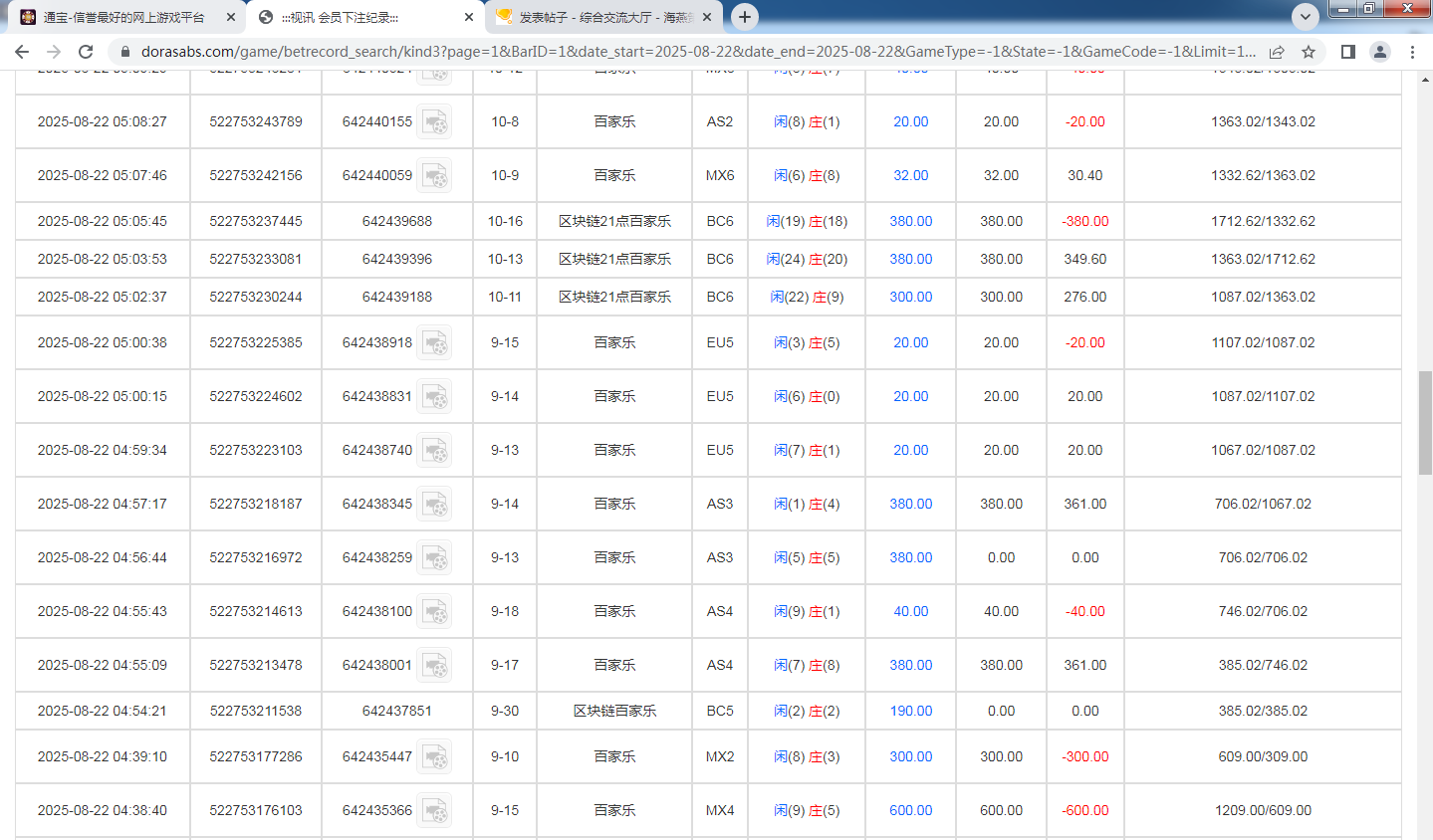Click the vertical page scrollbar
This screenshot has width=1433, height=840.
coord(1425,418)
